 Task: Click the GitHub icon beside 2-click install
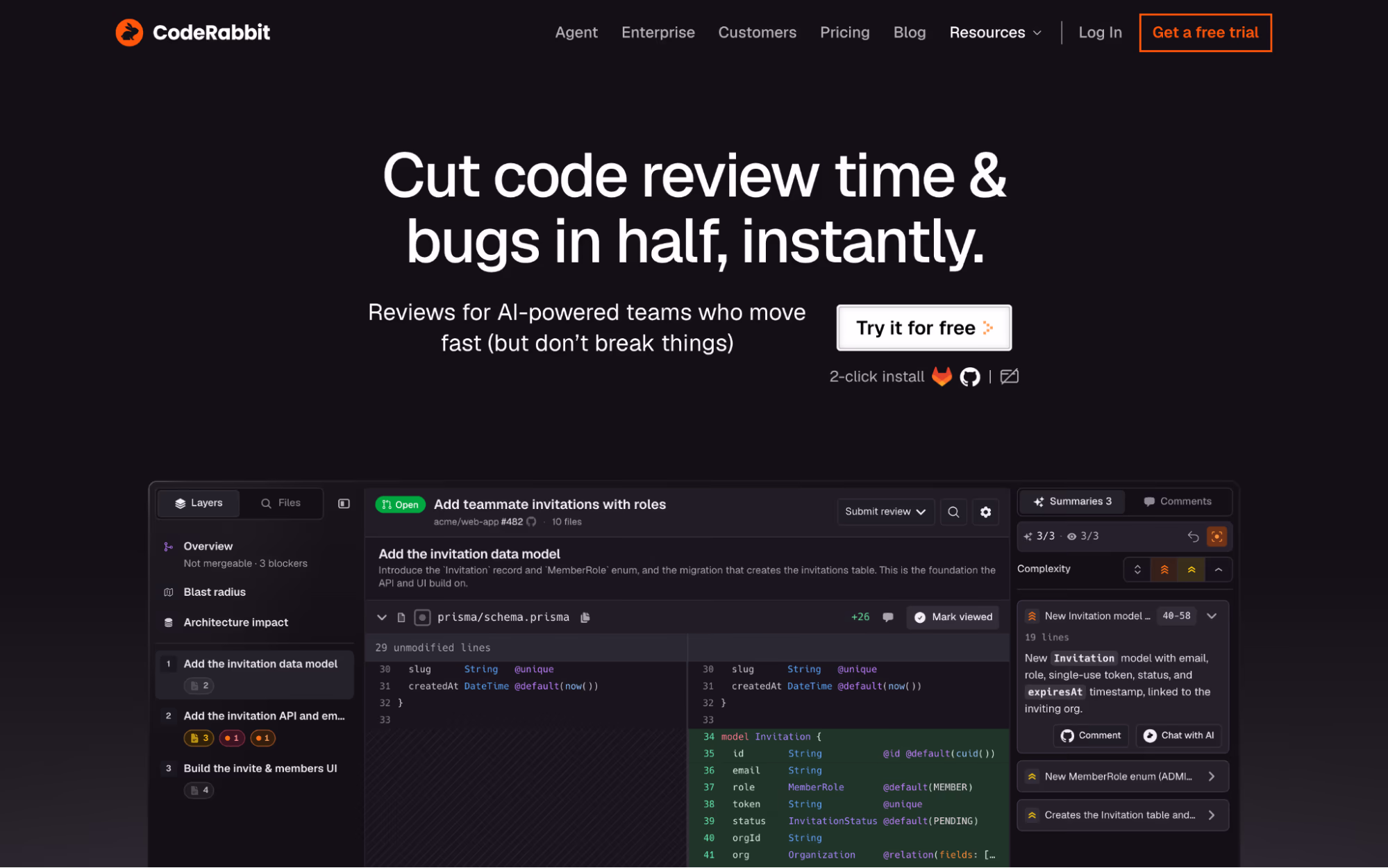tap(969, 377)
